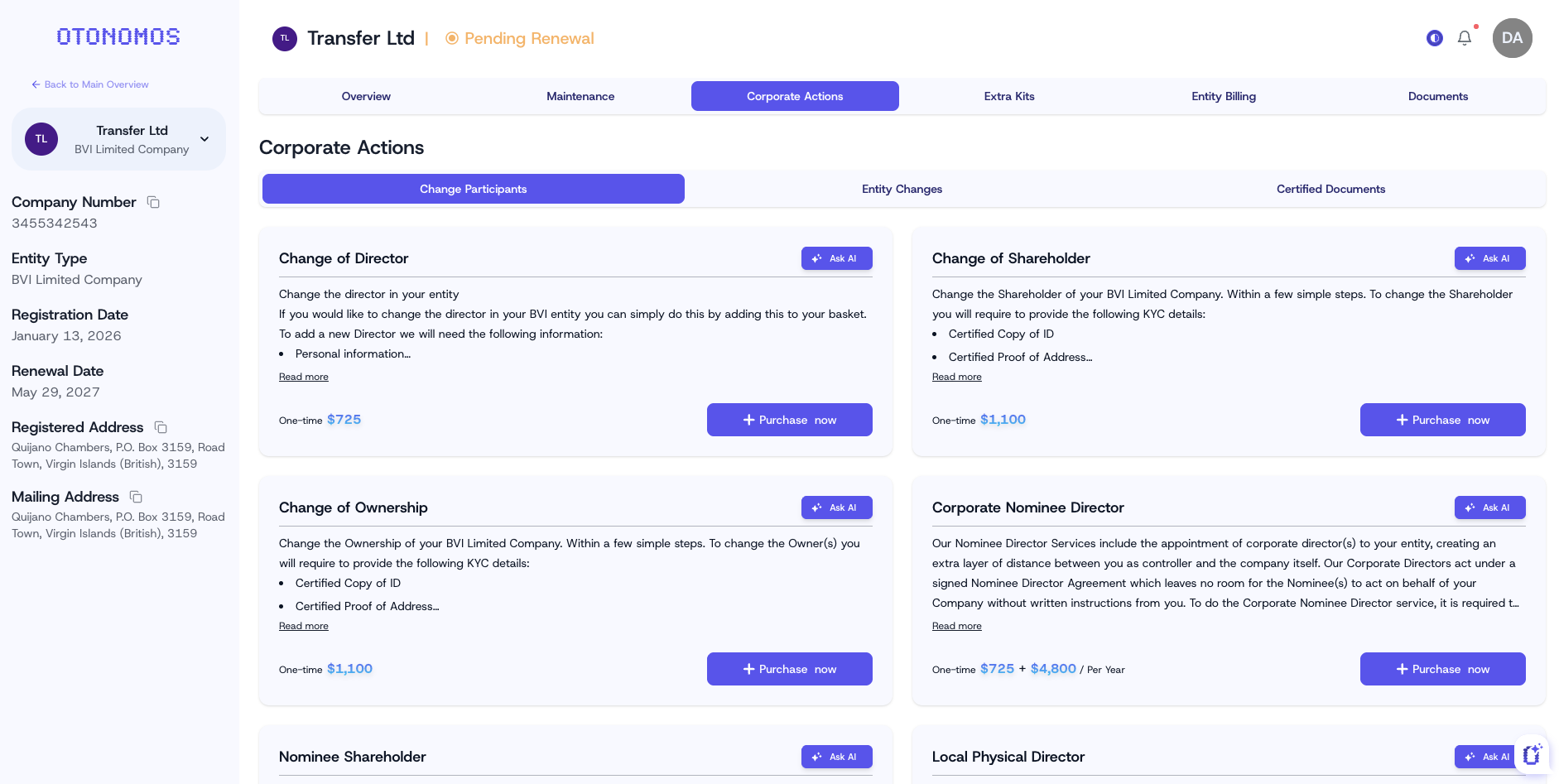
Task: Open the DA profile avatar menu
Action: coord(1512,37)
